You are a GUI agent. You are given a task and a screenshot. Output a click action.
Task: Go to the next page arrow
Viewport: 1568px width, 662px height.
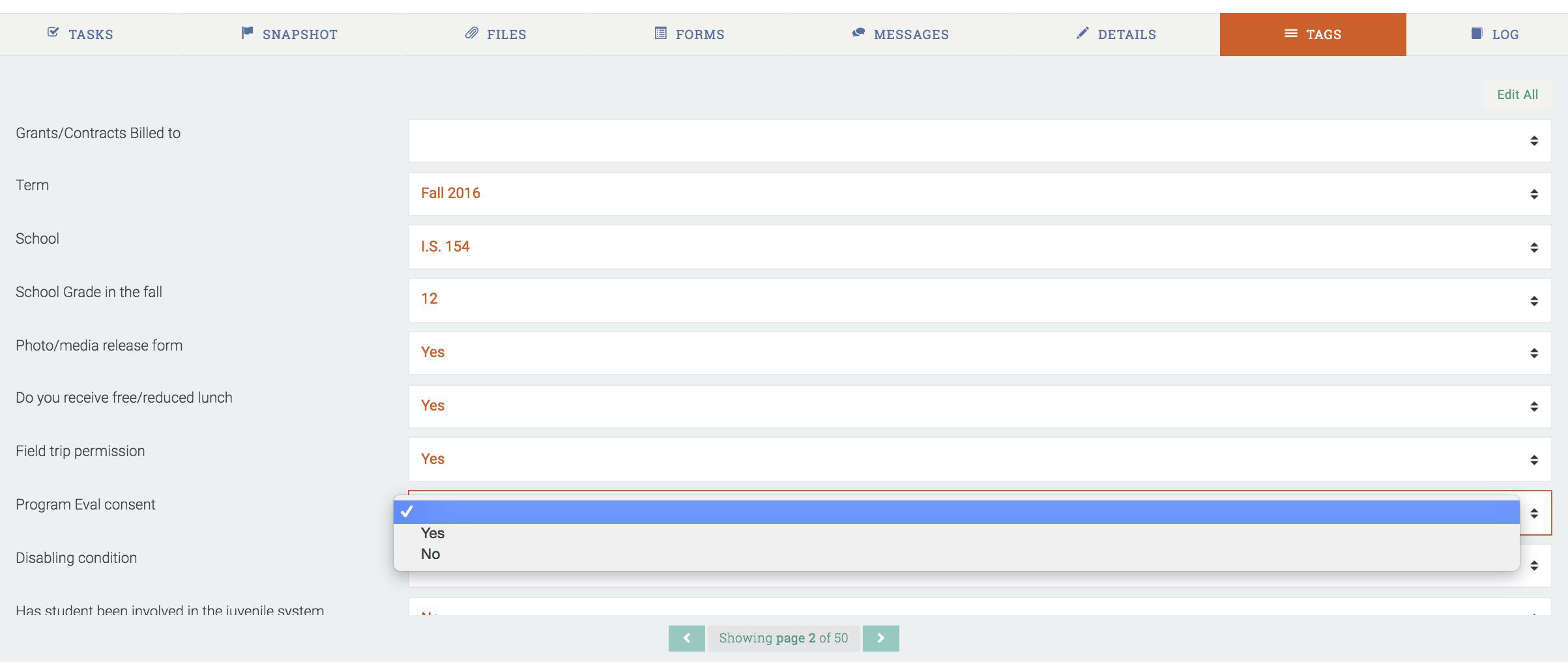(880, 638)
